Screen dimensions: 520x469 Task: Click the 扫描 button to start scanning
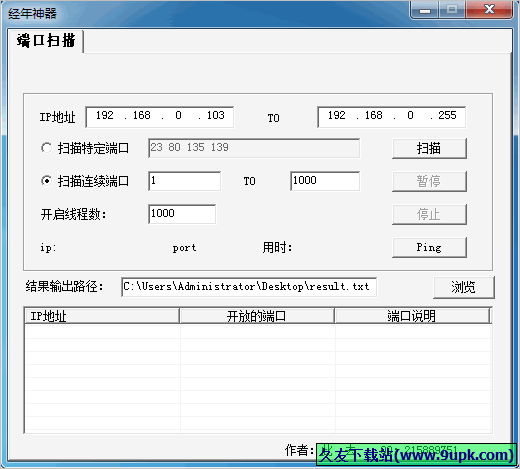click(429, 148)
